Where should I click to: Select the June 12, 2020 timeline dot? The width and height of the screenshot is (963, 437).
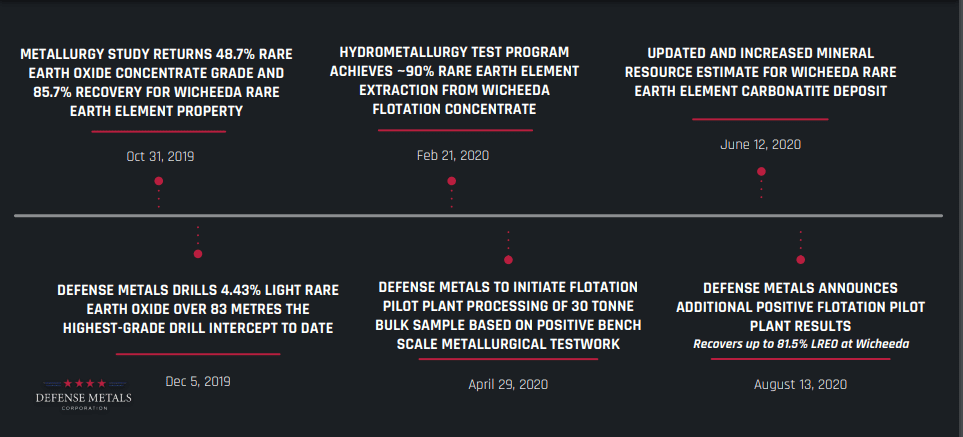761,171
